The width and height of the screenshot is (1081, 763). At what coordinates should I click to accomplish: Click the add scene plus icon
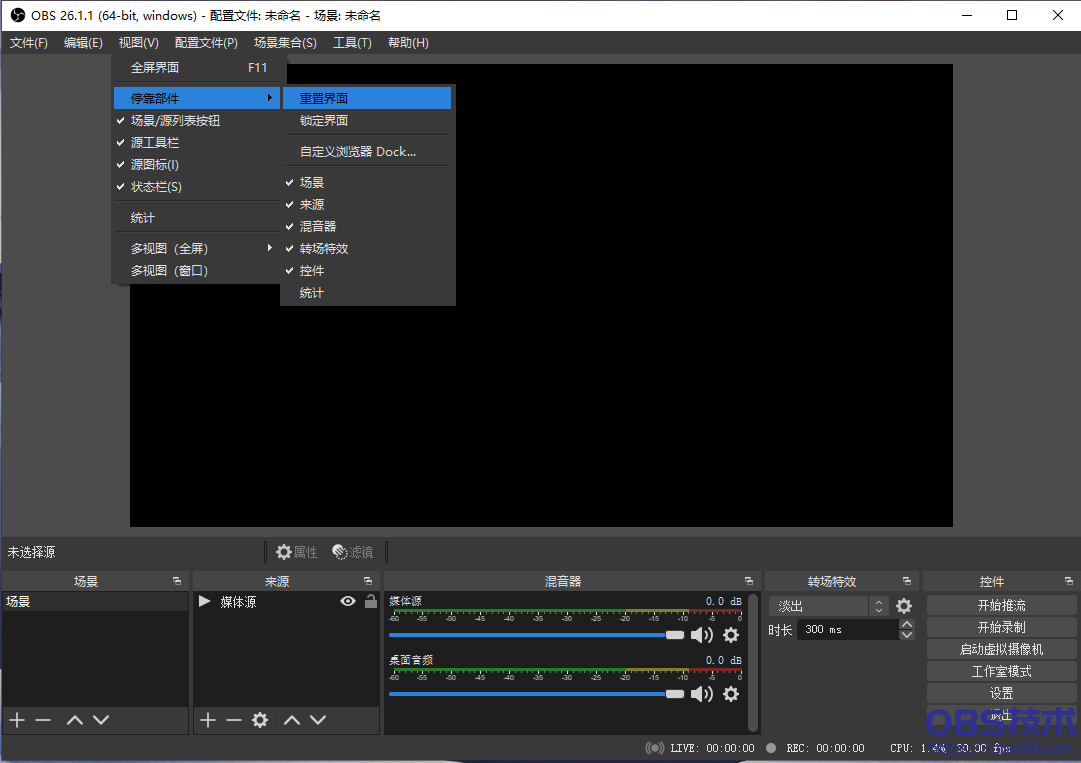click(x=17, y=720)
